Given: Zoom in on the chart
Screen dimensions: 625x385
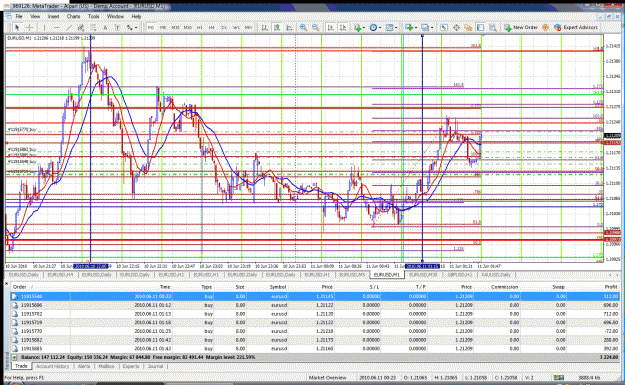Looking at the screenshot, I should [x=303, y=28].
